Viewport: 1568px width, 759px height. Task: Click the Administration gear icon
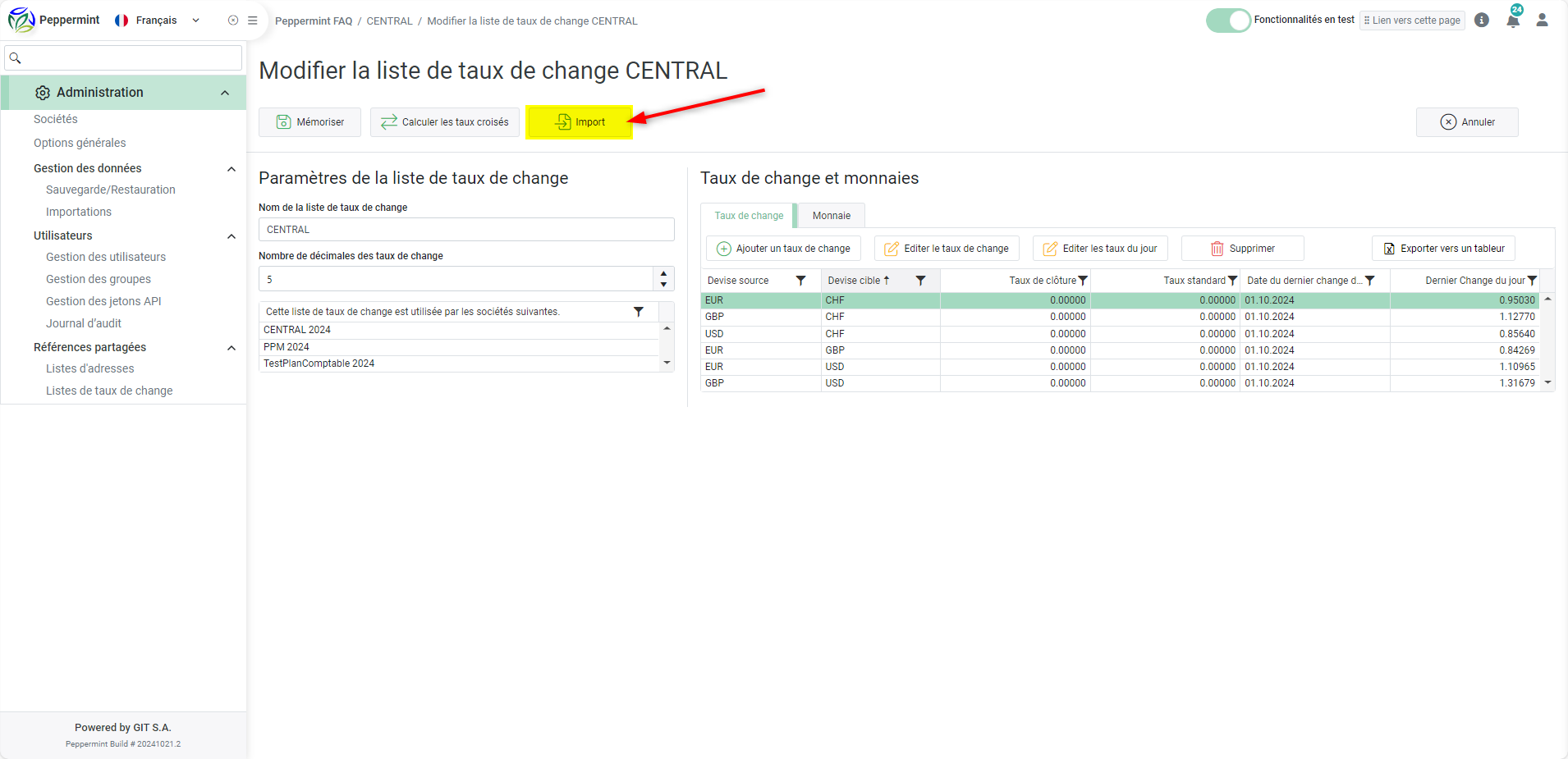(43, 93)
